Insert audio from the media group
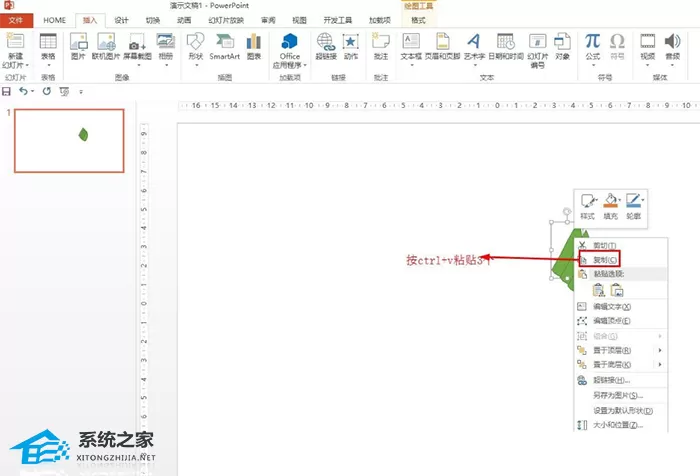700x476 pixels. point(672,48)
